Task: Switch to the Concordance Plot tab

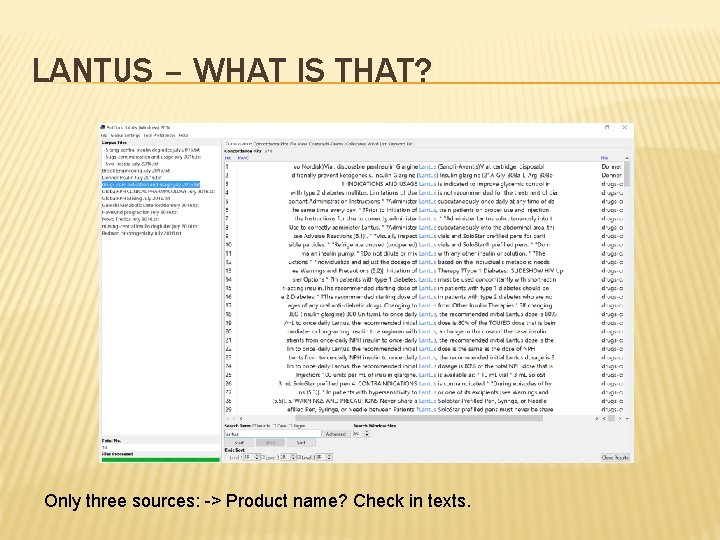Action: click(x=271, y=144)
